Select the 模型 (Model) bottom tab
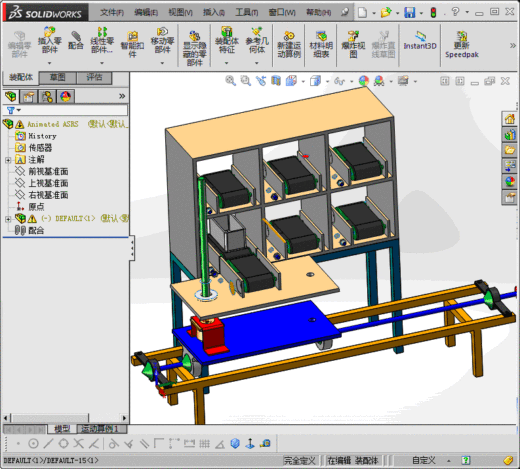This screenshot has width=520, height=469. pyautogui.click(x=62, y=429)
